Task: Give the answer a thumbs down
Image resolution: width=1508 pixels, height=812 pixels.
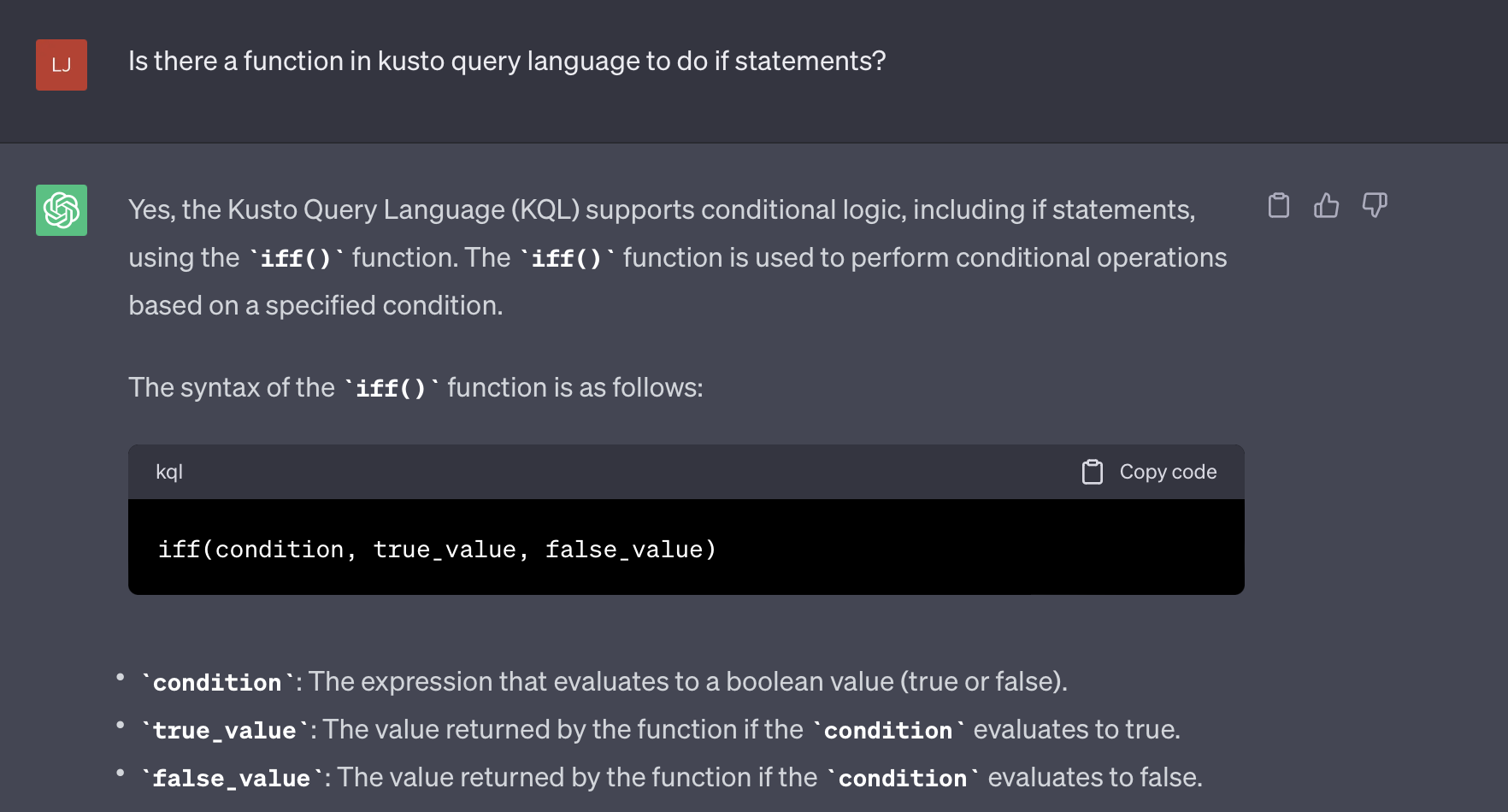Action: click(1375, 205)
